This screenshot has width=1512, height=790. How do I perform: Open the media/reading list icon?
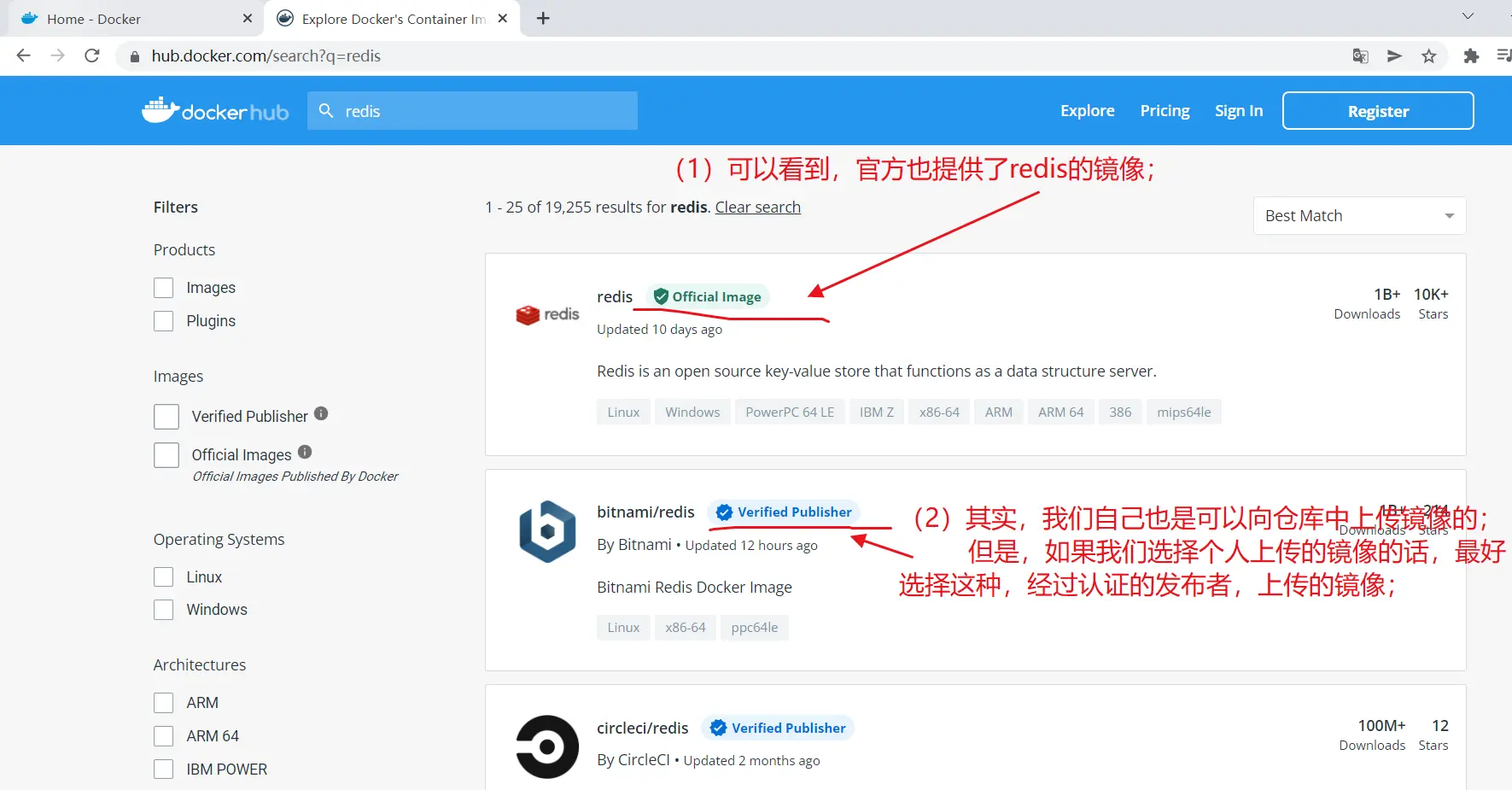click(x=1503, y=56)
